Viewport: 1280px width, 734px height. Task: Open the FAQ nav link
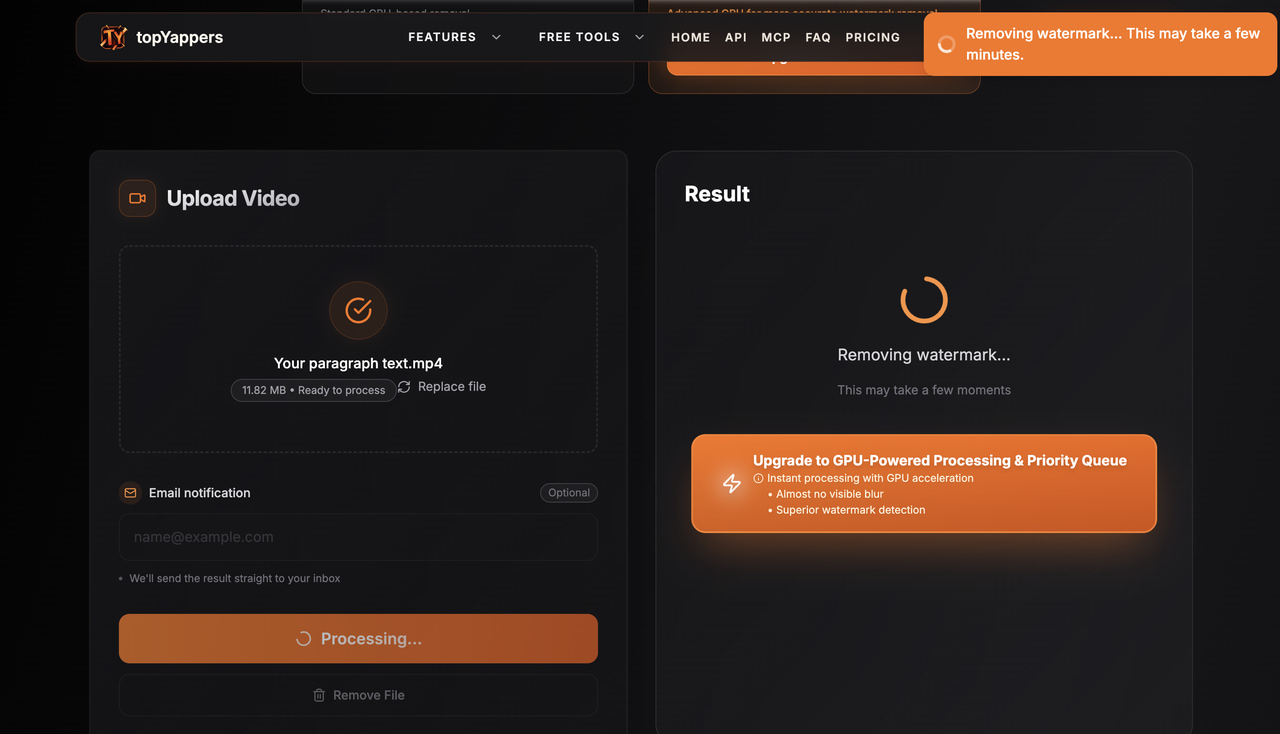click(x=818, y=37)
